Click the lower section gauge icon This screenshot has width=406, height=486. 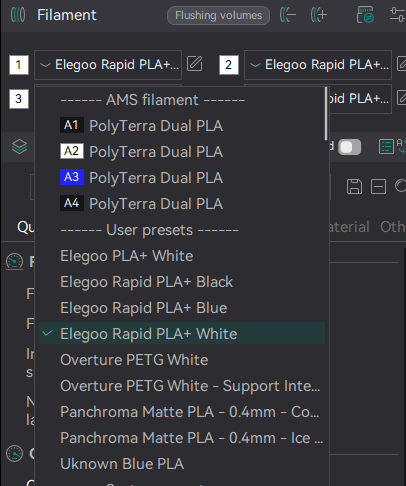click(14, 453)
